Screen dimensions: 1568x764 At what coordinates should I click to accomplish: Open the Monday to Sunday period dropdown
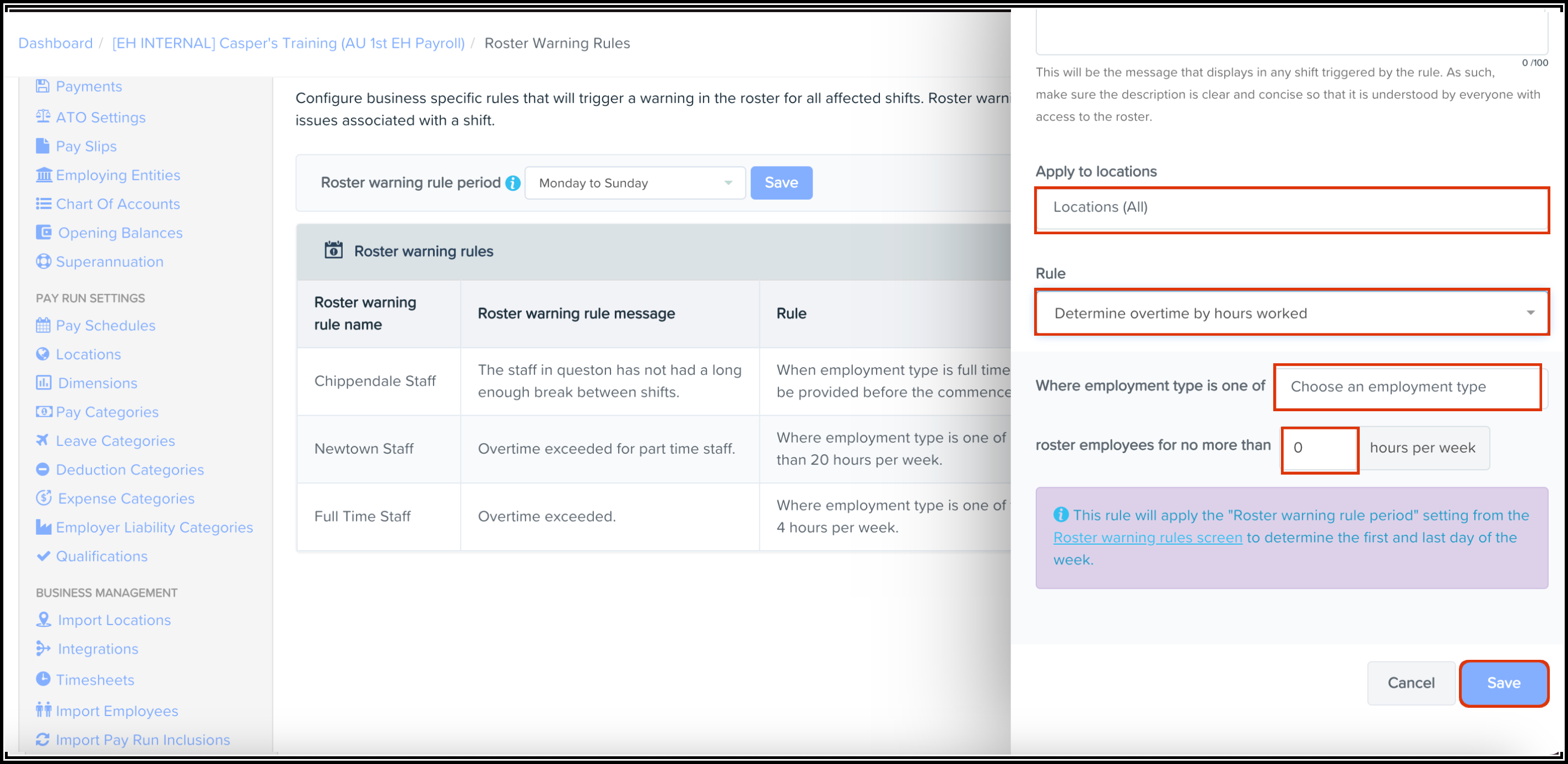click(634, 182)
